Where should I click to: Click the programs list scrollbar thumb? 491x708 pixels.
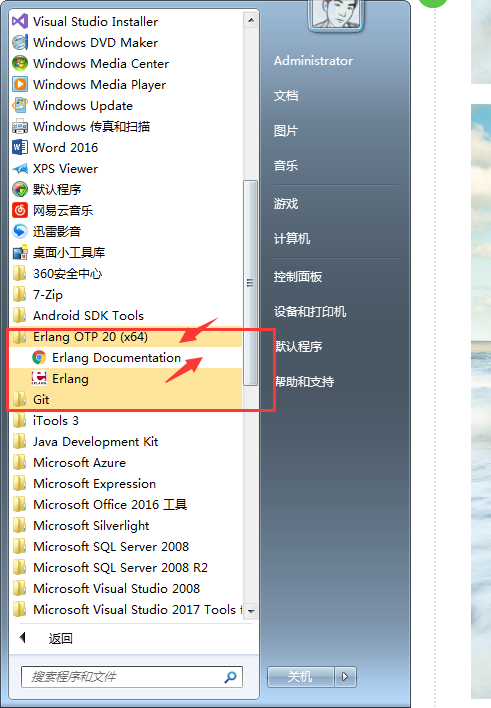(250, 283)
